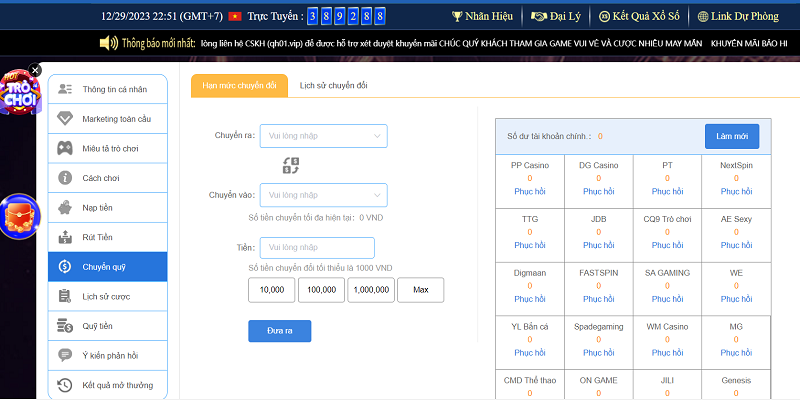Click the Miêu tả trò chơi gamepad icon
This screenshot has width=800, height=400.
point(65,148)
